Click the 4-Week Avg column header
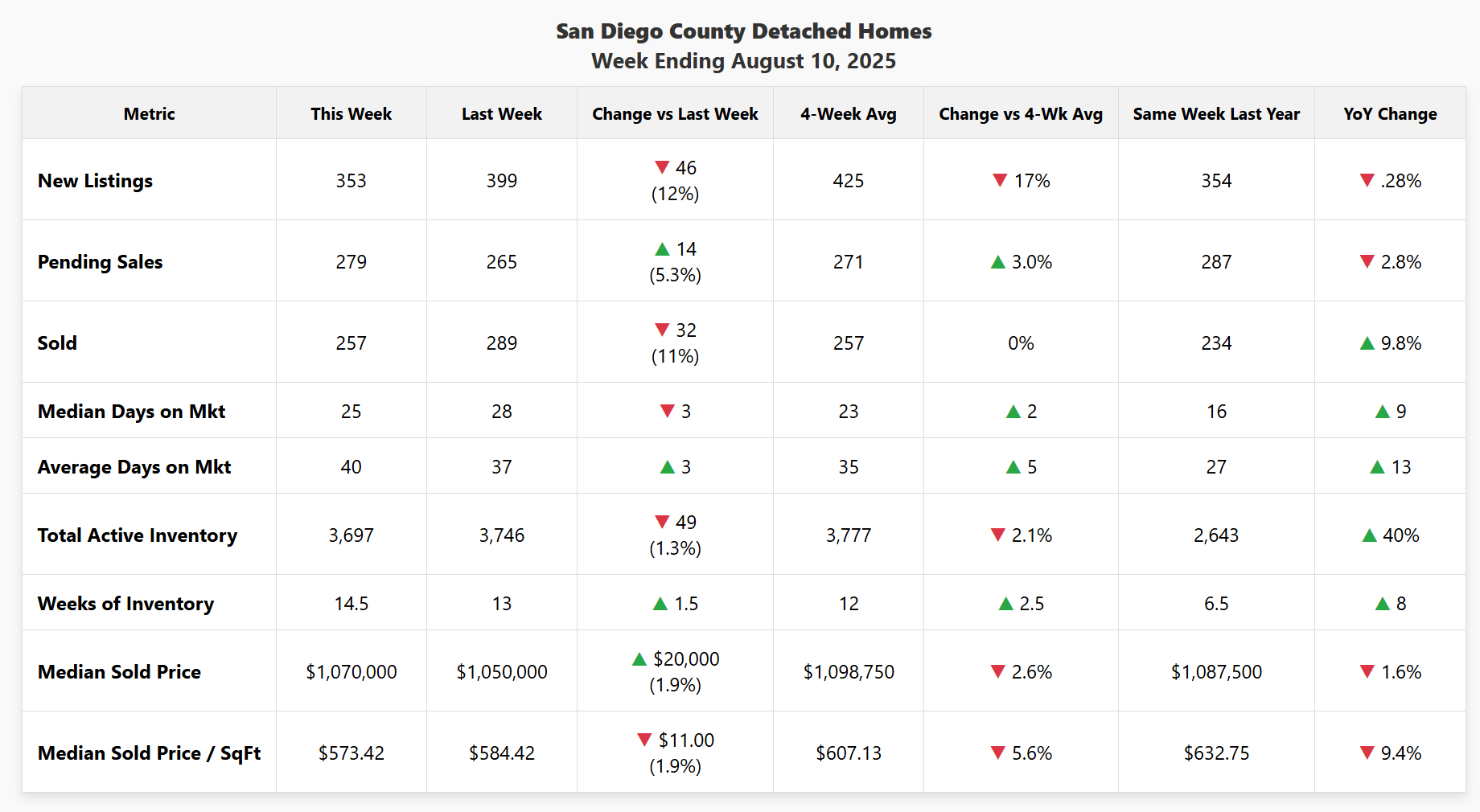1480x812 pixels. pos(848,113)
